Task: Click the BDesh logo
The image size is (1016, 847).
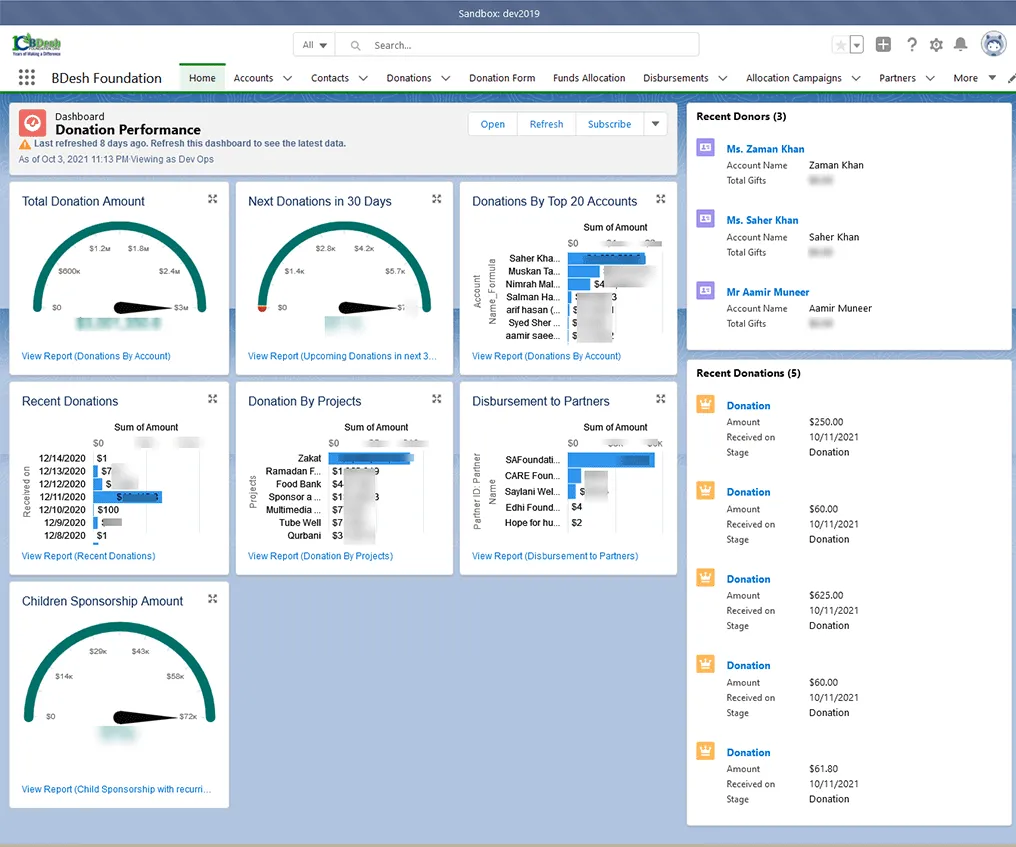Action: [x=37, y=44]
